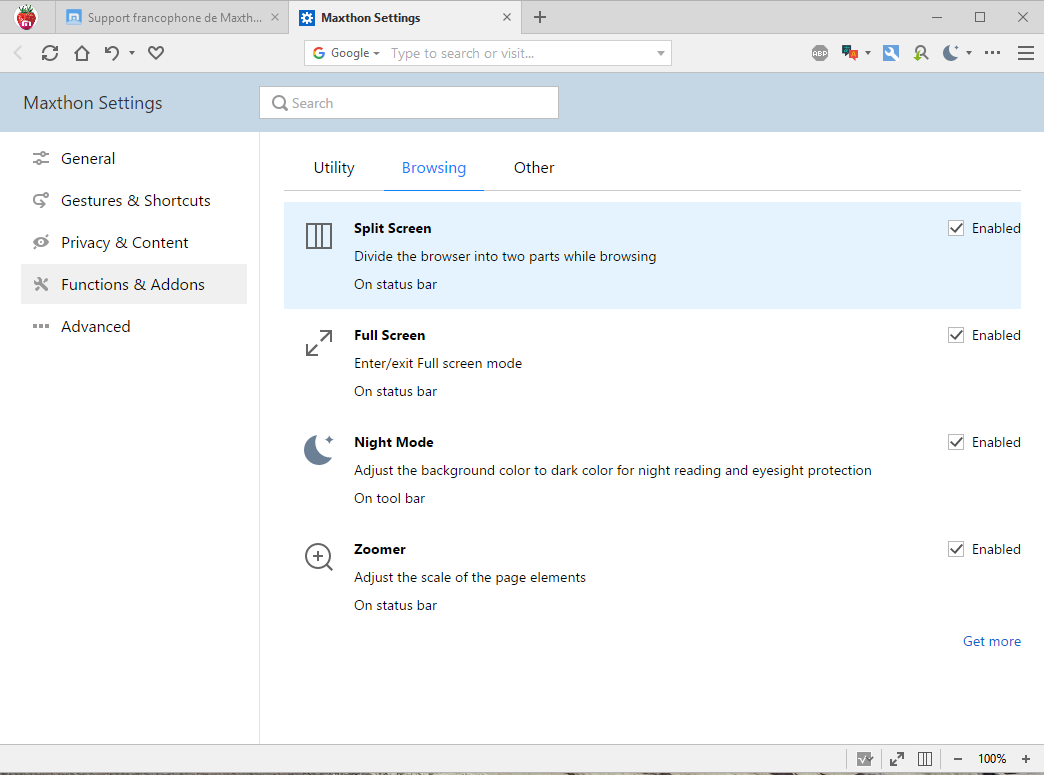The image size is (1044, 775).
Task: Click 'On tool bar' text under Night Mode
Action: pyautogui.click(x=390, y=498)
